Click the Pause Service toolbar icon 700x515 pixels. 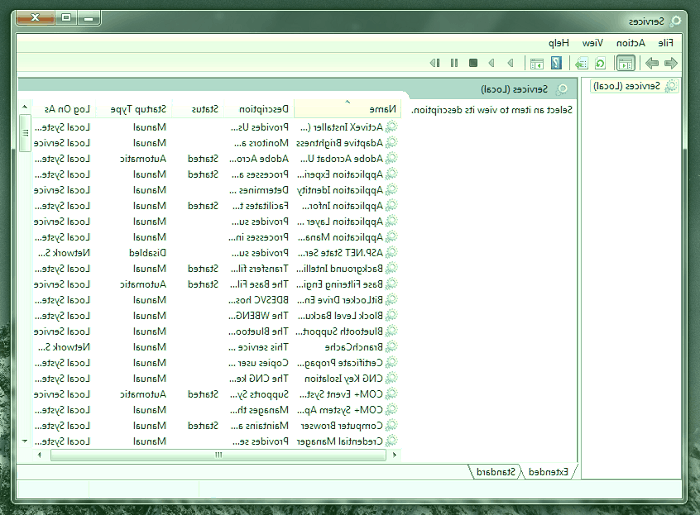pyautogui.click(x=454, y=63)
